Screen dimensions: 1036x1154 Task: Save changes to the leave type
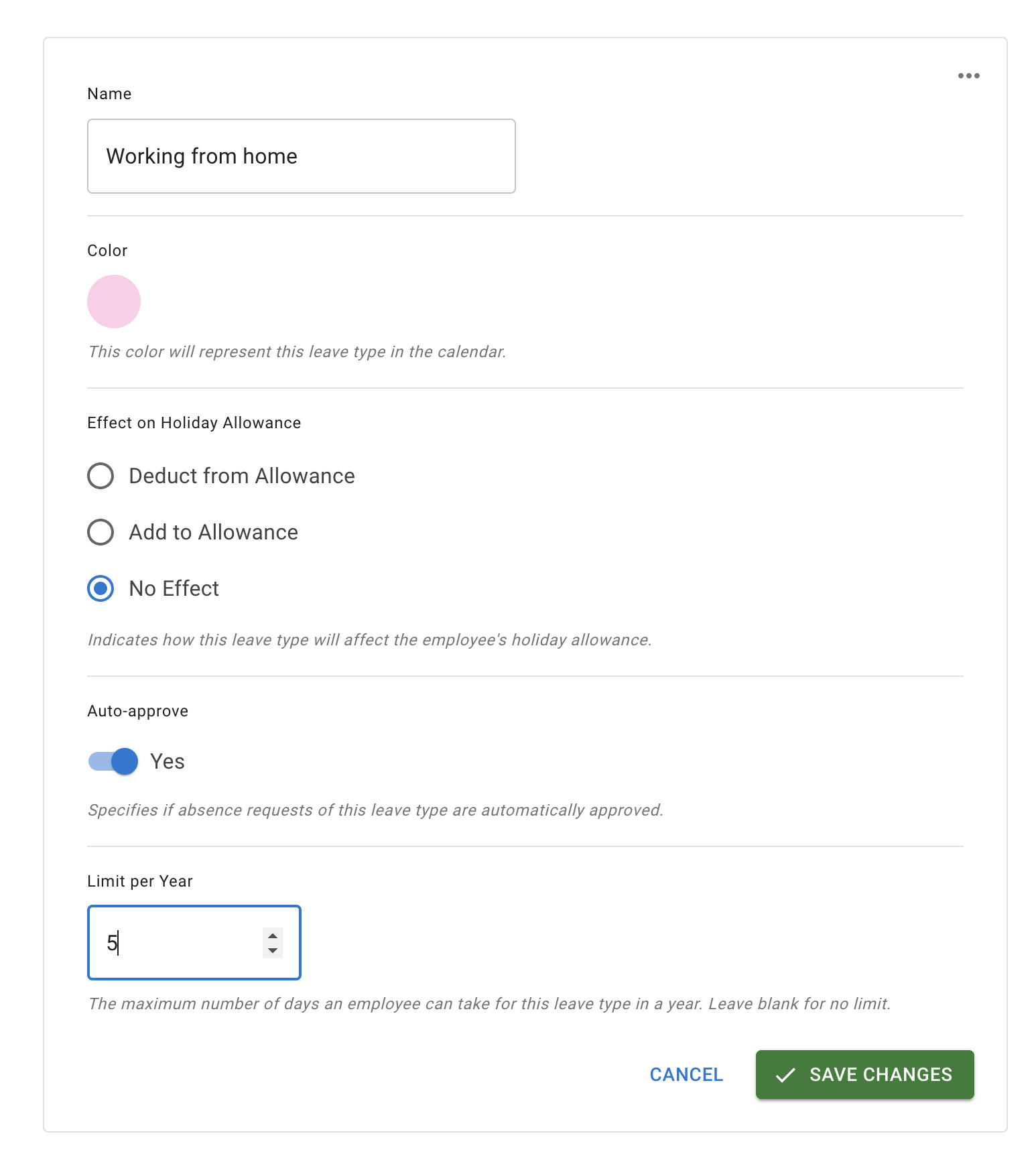click(x=864, y=1074)
